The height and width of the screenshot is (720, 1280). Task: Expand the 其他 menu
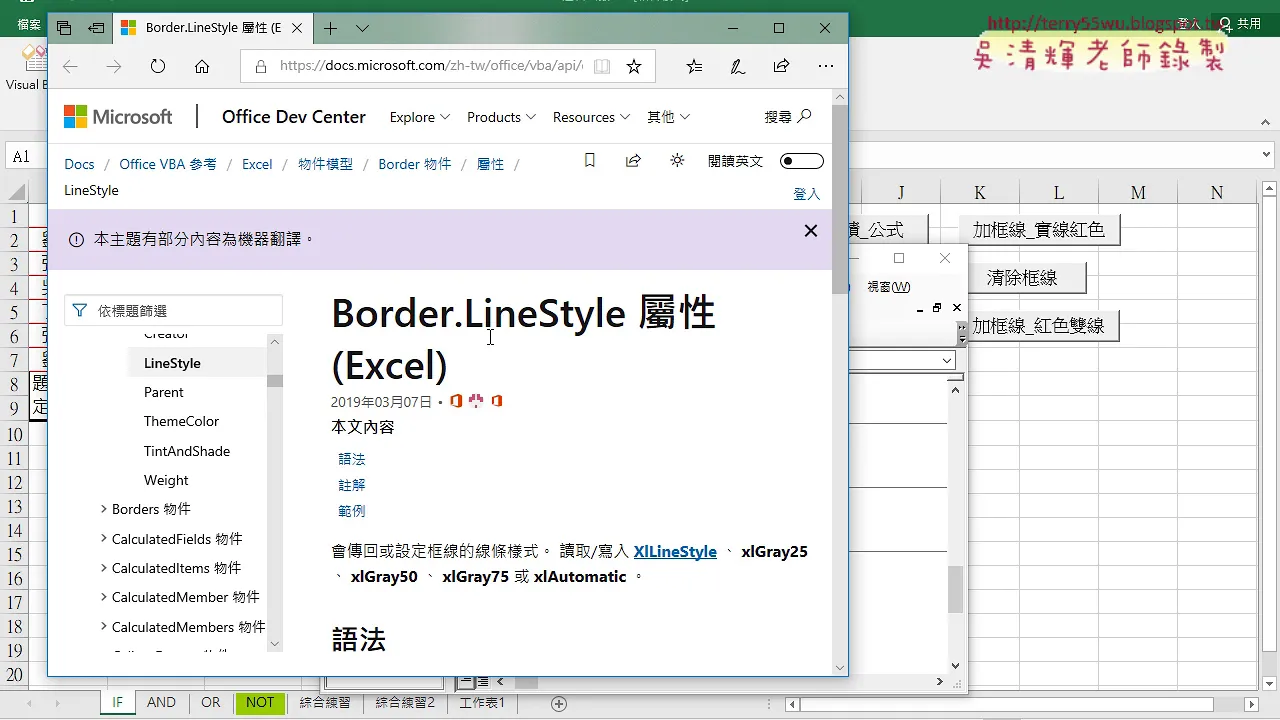[668, 117]
